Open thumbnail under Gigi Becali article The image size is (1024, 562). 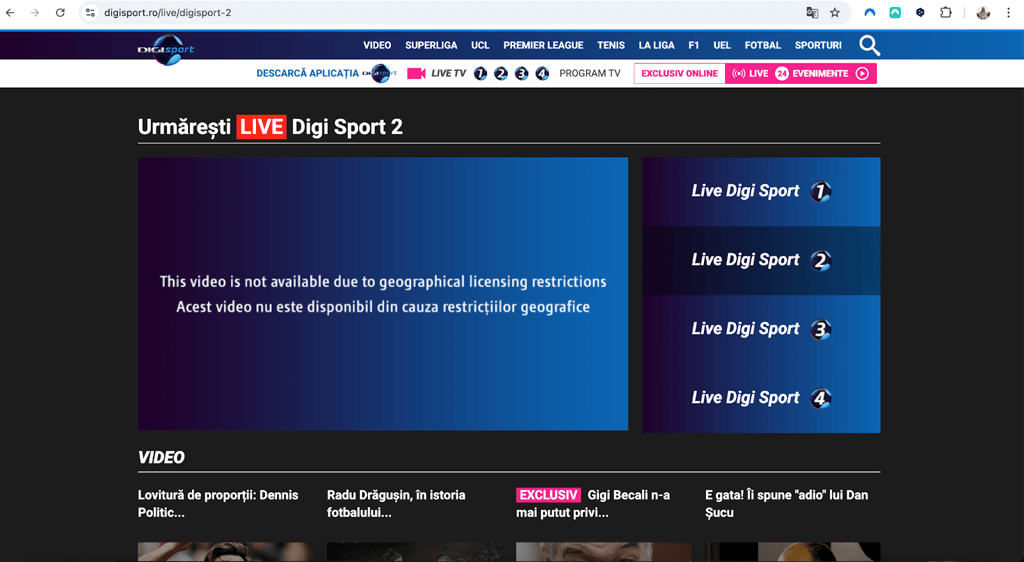[x=603, y=552]
